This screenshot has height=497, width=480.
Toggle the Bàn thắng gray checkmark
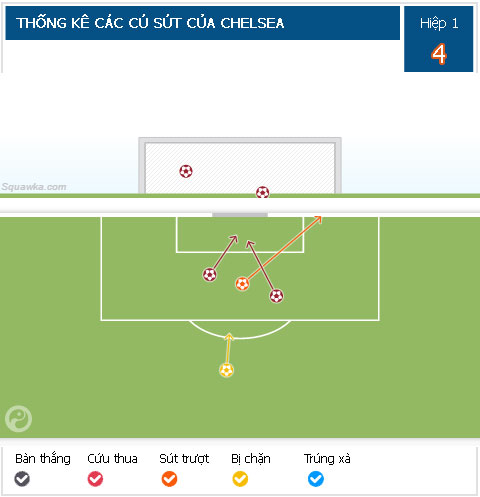22,479
